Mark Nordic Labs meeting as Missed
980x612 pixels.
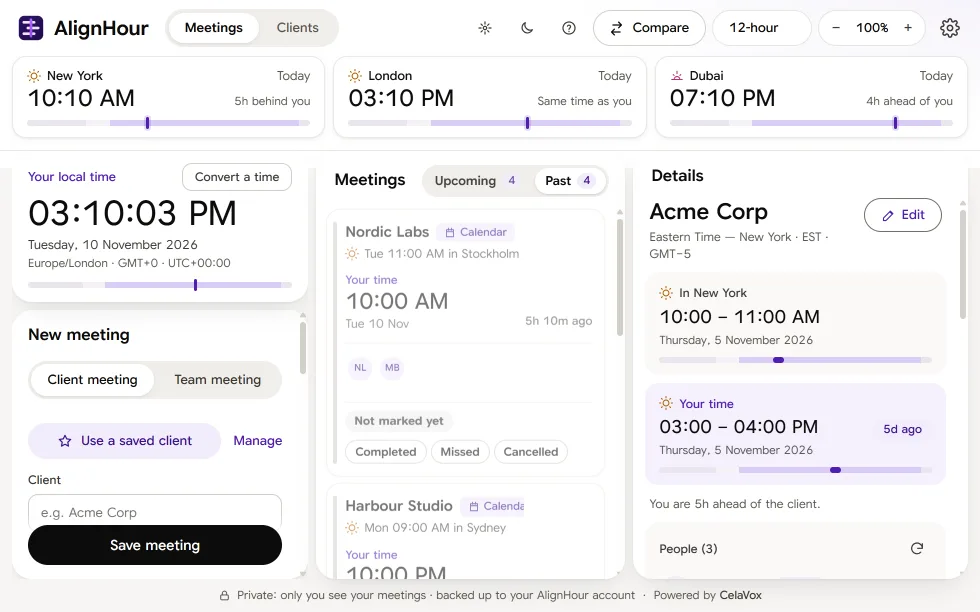tap(460, 451)
